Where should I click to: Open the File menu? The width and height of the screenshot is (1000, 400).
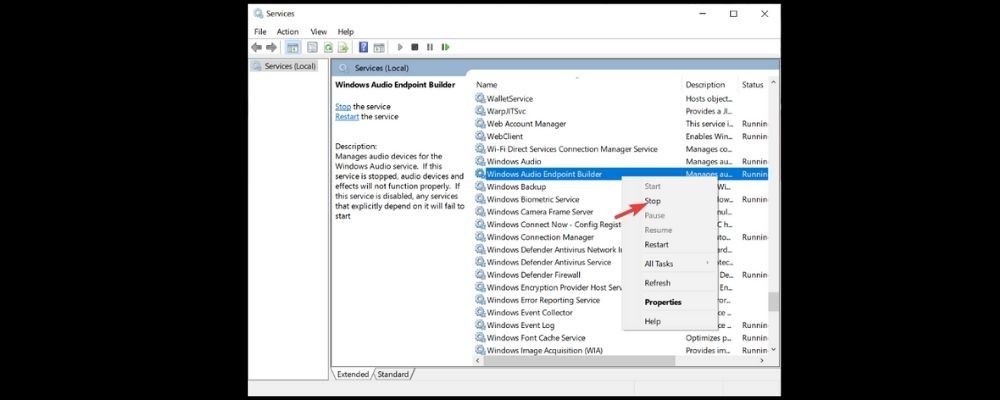[260, 32]
